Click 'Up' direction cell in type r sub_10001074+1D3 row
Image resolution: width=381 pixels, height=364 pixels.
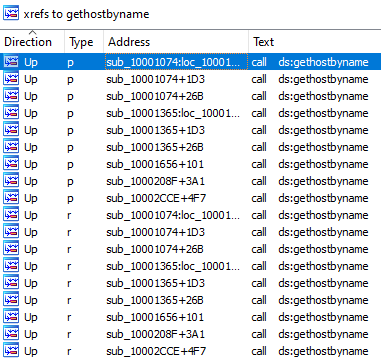coord(31,233)
